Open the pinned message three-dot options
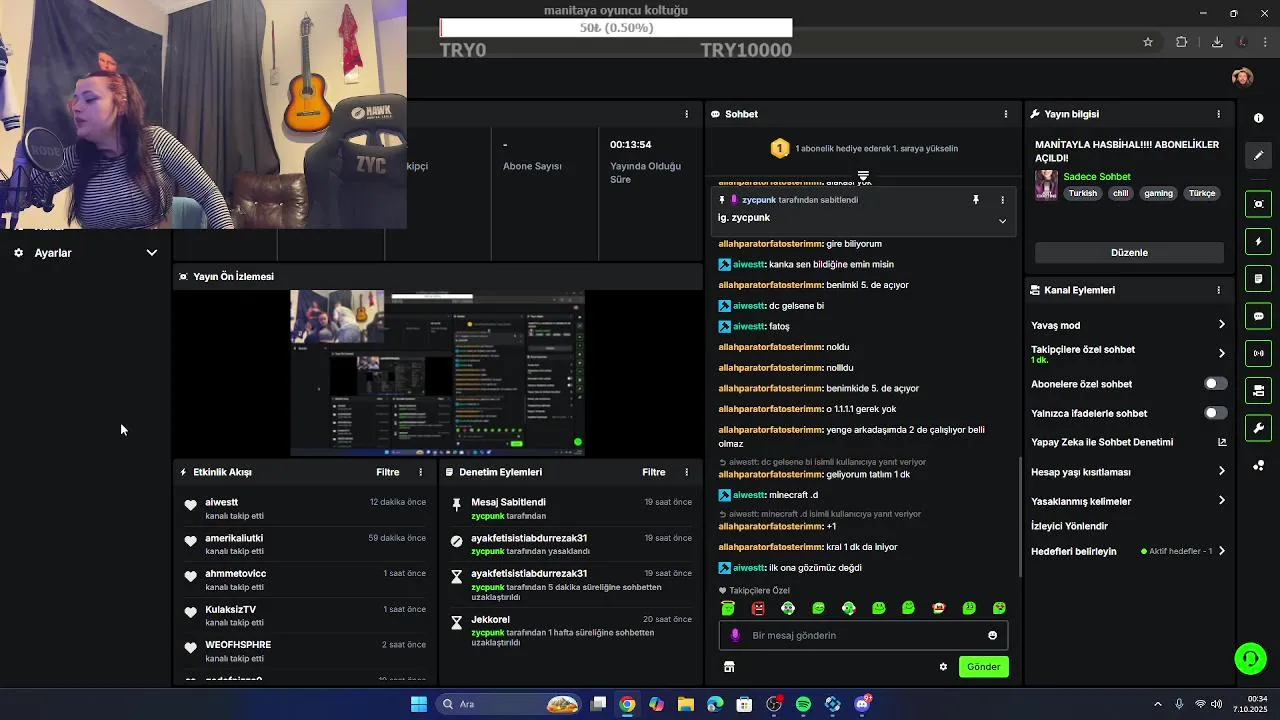This screenshot has width=1280, height=720. pyautogui.click(x=1002, y=200)
